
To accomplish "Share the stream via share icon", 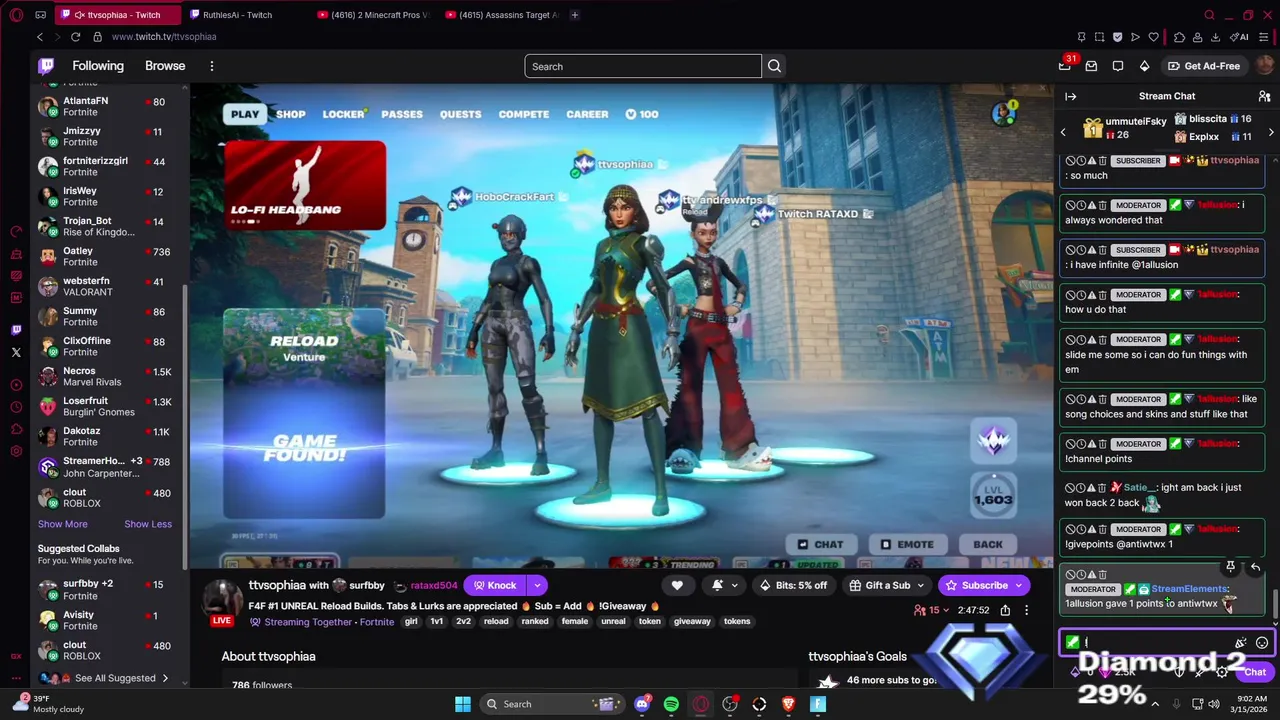I will click(1005, 610).
